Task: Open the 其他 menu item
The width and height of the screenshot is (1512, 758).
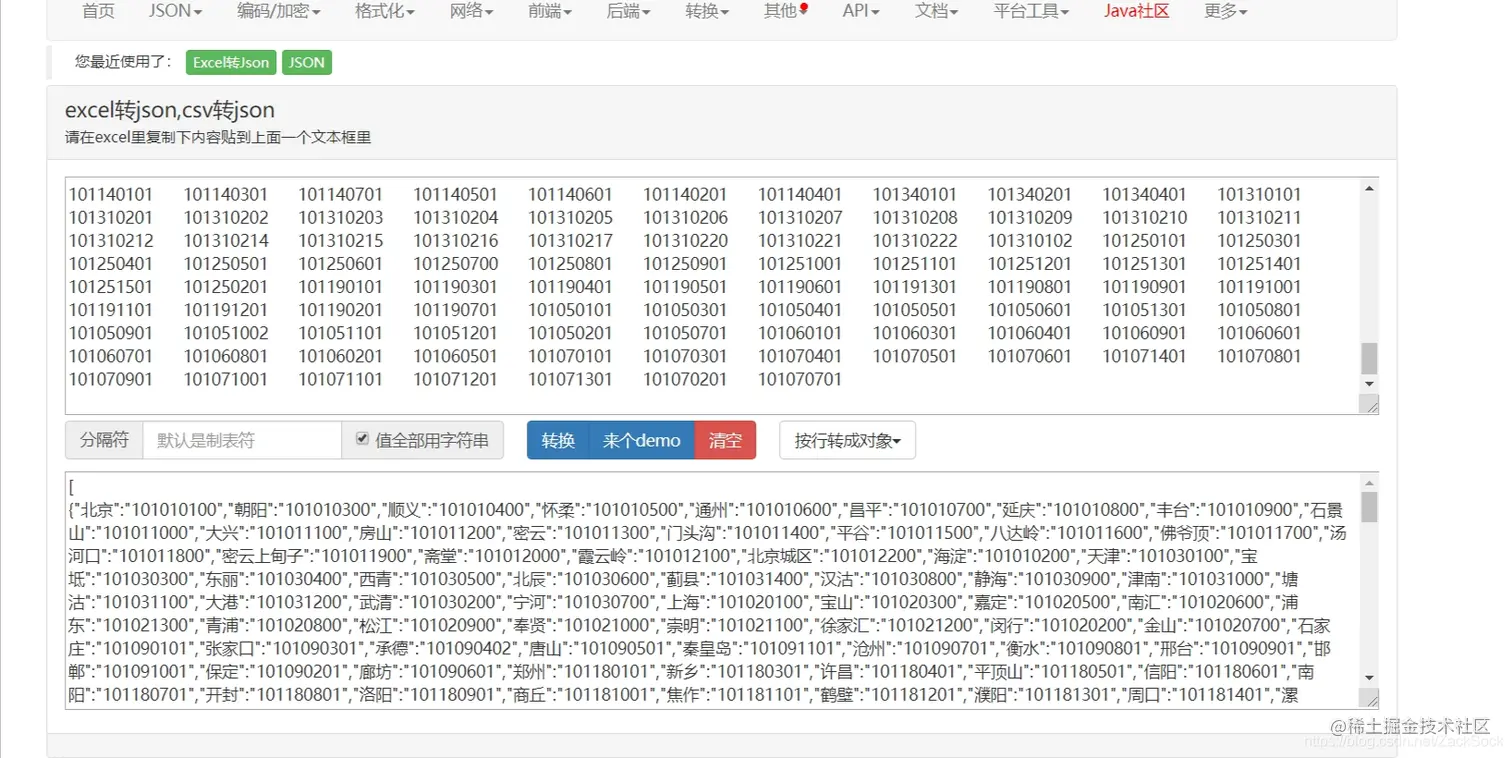Action: [x=785, y=11]
